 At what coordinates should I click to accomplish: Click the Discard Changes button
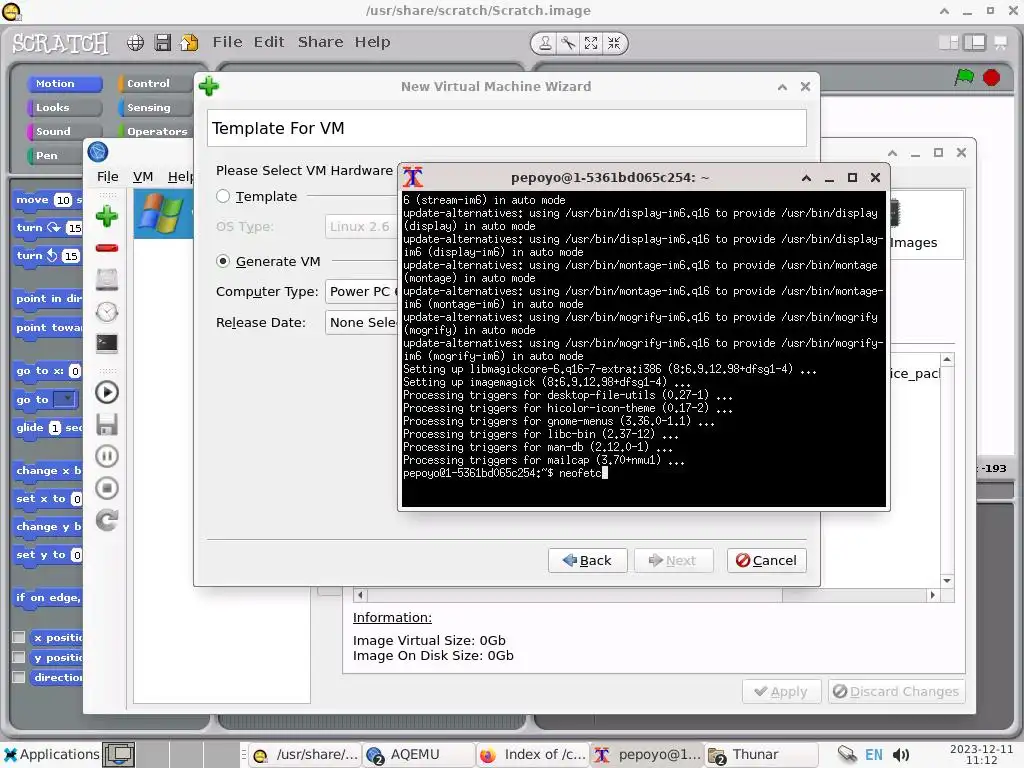click(x=897, y=692)
